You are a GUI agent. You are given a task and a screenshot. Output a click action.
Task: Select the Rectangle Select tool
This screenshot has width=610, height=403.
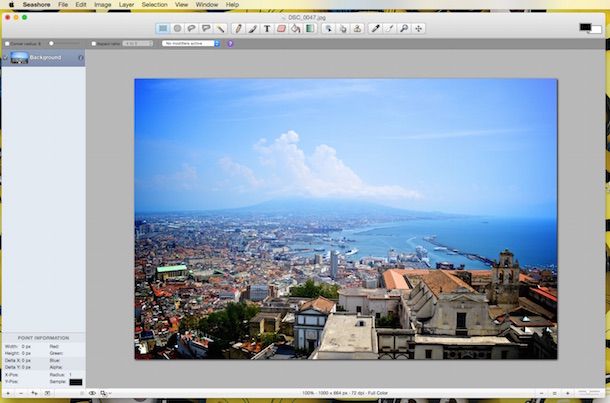(x=163, y=28)
